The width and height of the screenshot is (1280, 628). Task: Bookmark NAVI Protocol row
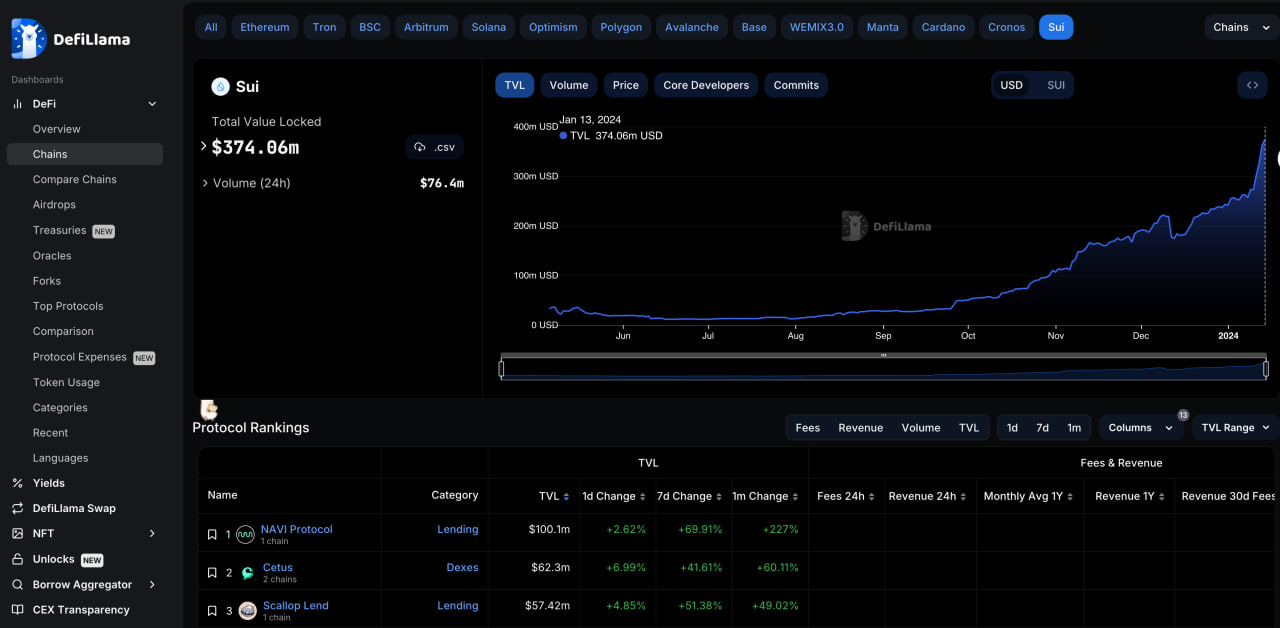pos(212,535)
